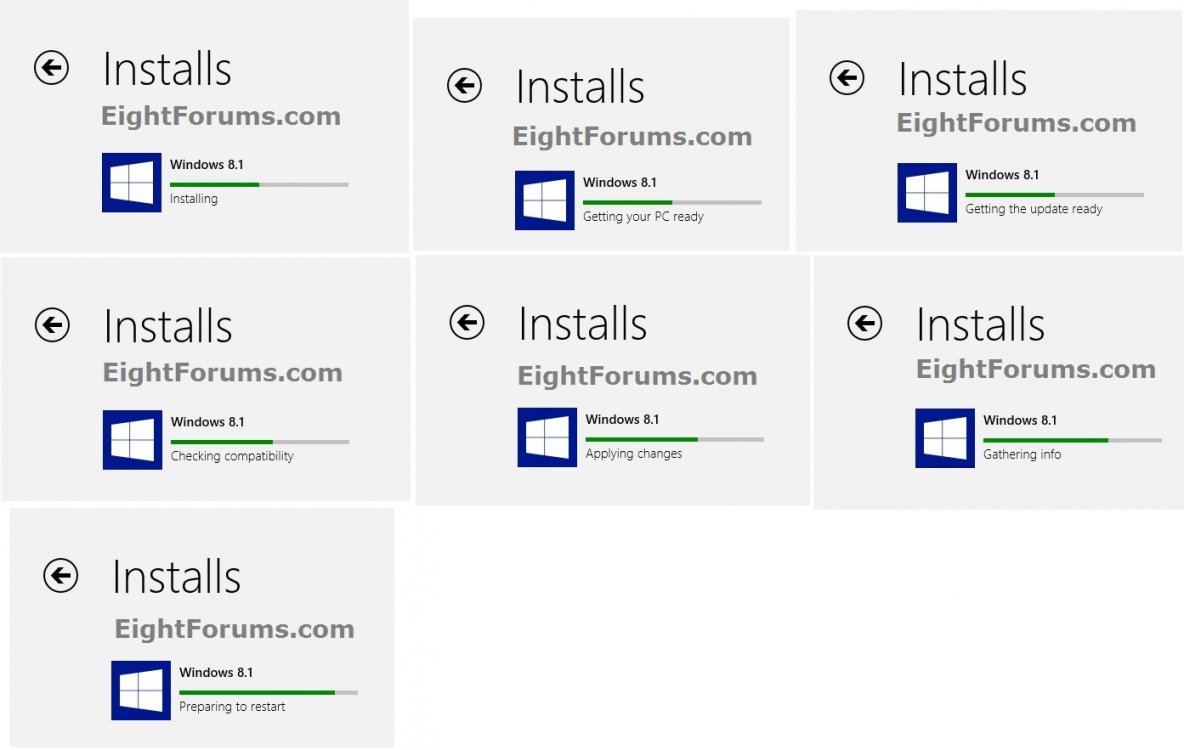Screen dimensions: 1184x750
Task: Click 'Windows 8.1' title above 'Getting your PC ready'
Action: (x=619, y=183)
